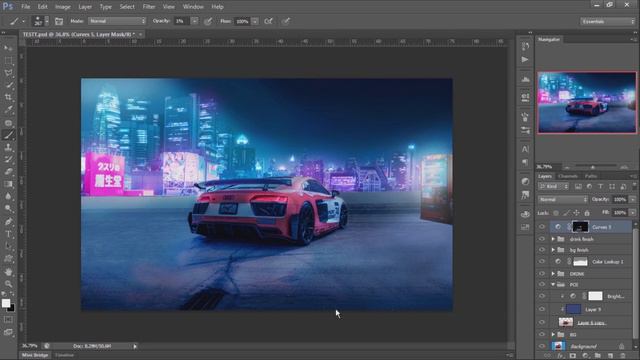Hide the DRONE group
640x360 pixels.
542,273
